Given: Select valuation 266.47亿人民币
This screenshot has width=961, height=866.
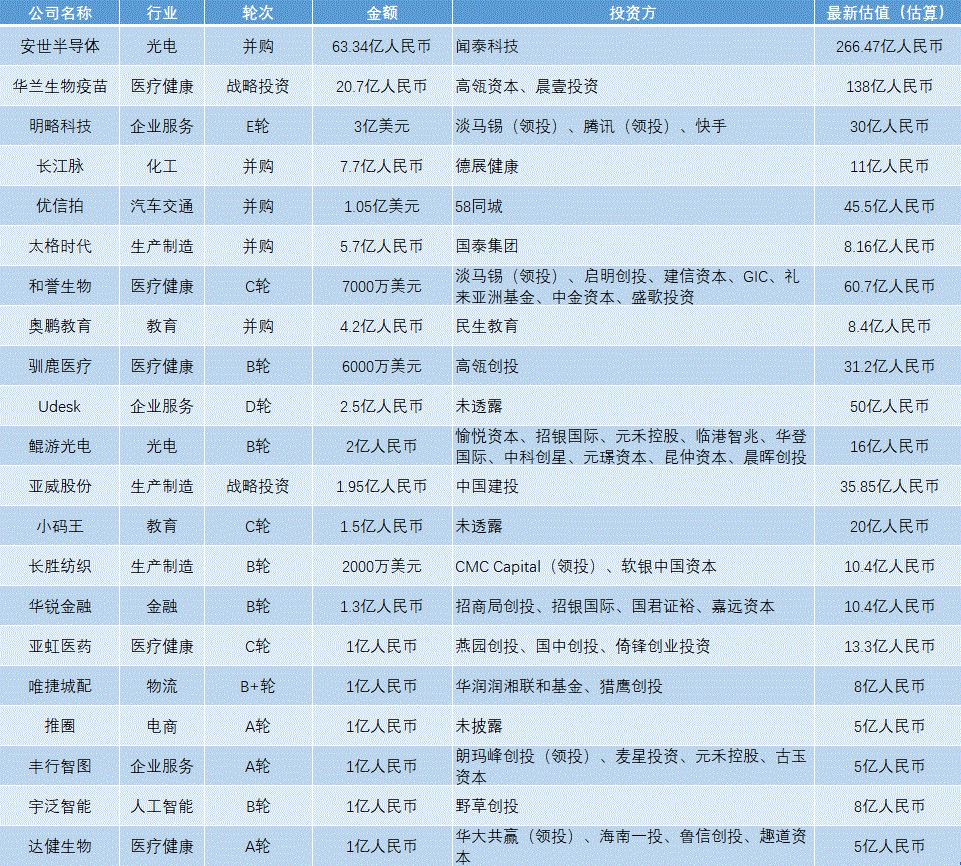Looking at the screenshot, I should (889, 46).
